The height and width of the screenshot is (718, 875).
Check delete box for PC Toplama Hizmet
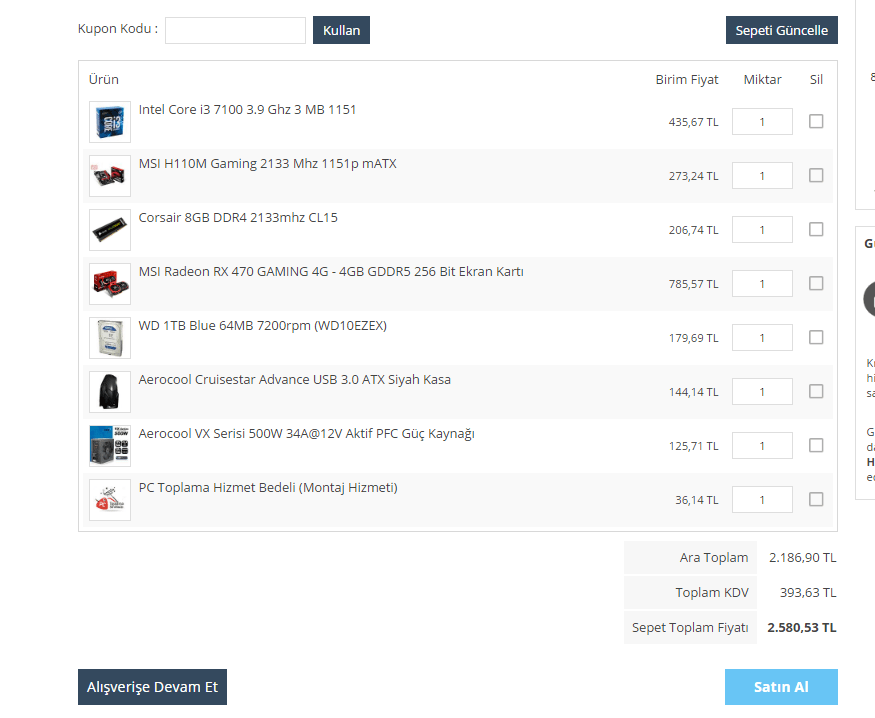(816, 499)
